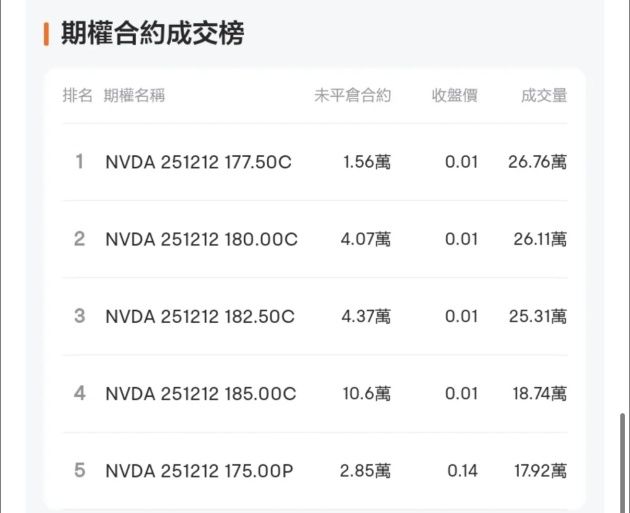Open NVDA 251212 175.00P option
The height and width of the screenshot is (513, 630).
coord(199,471)
